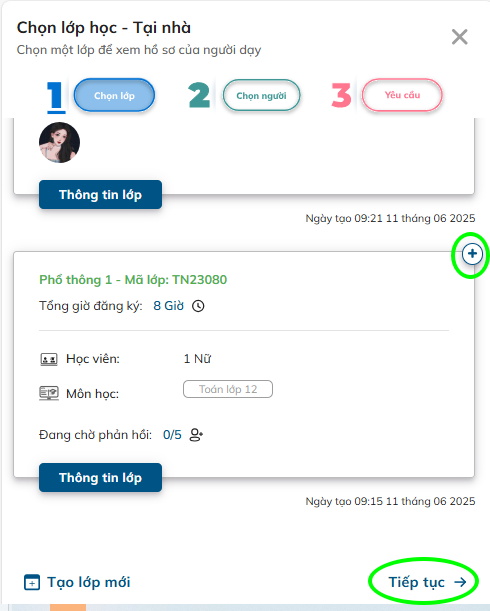
Task: Click the Học viên students icon
Action: 49,359
